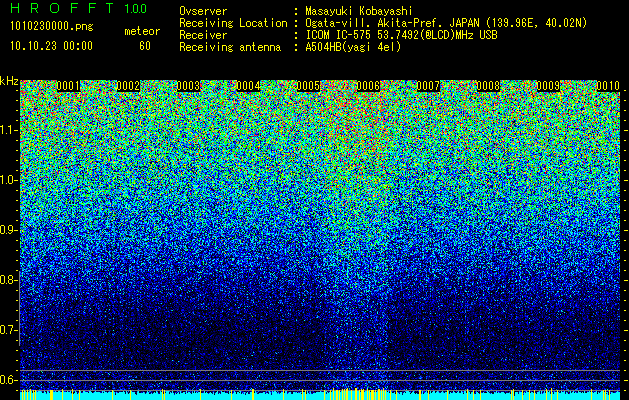Click the Receiving antenna field label

(230, 47)
